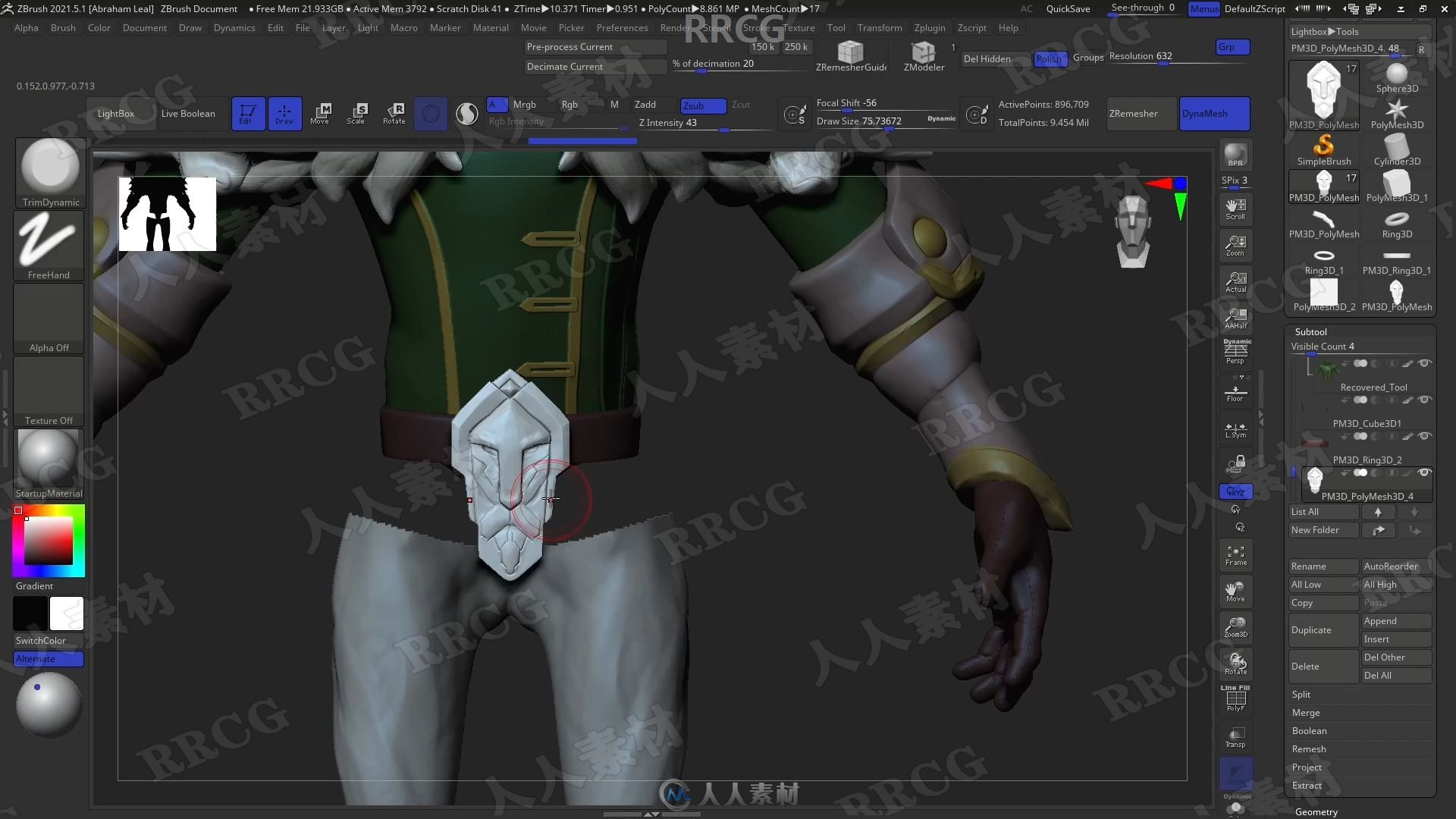The height and width of the screenshot is (819, 1456).
Task: Toggle XYZ rotation mode button
Action: tap(1235, 491)
